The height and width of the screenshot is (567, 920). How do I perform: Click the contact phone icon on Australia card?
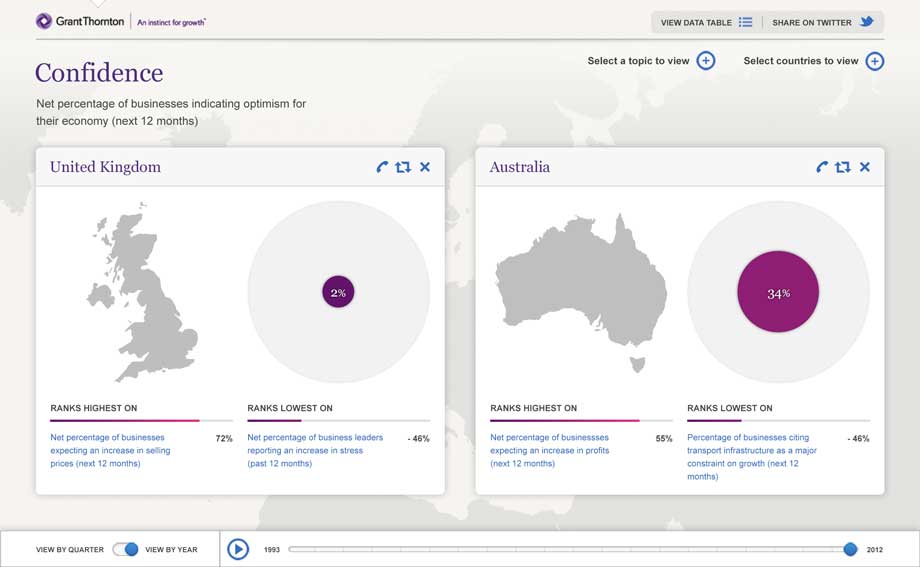click(x=822, y=167)
